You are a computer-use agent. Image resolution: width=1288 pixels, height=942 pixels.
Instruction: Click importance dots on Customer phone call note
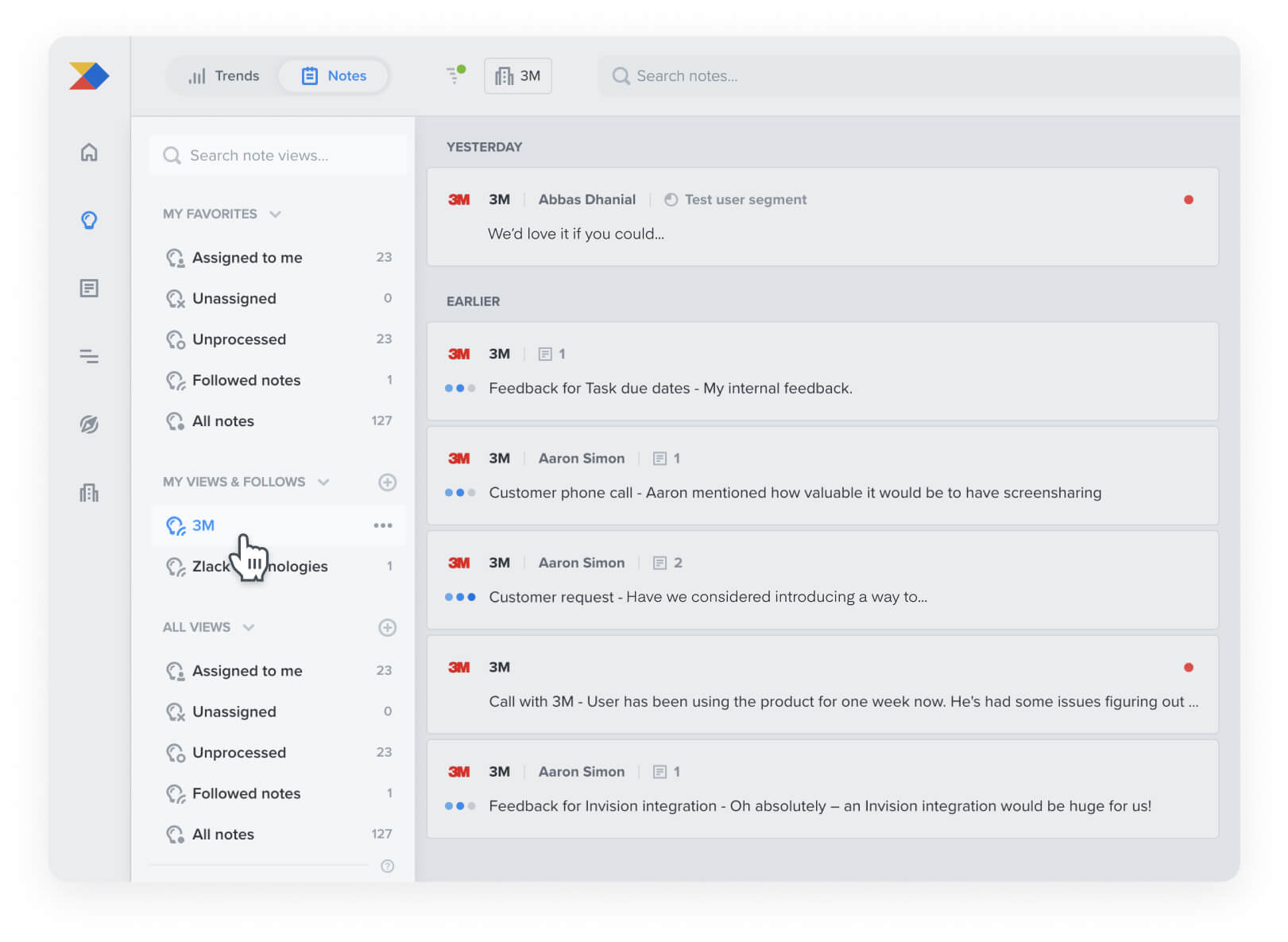coord(460,493)
